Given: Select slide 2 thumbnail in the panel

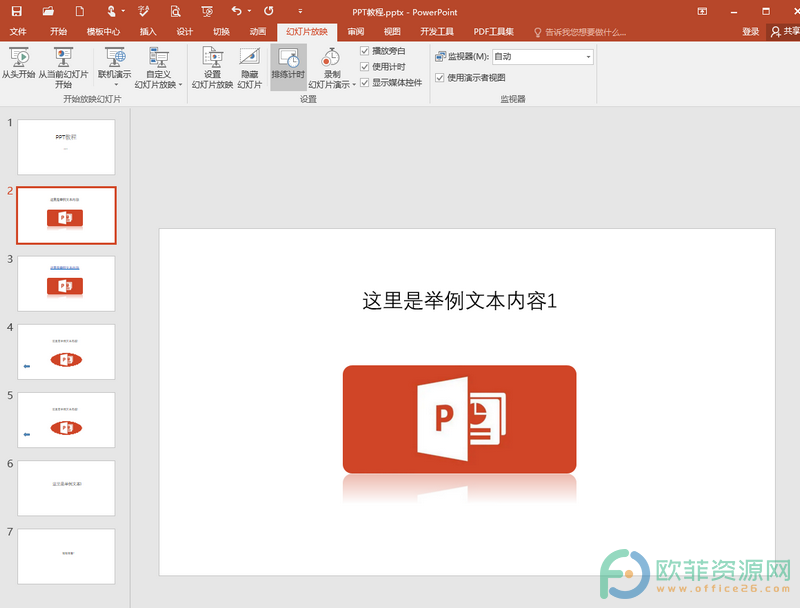Looking at the screenshot, I should 66,215.
